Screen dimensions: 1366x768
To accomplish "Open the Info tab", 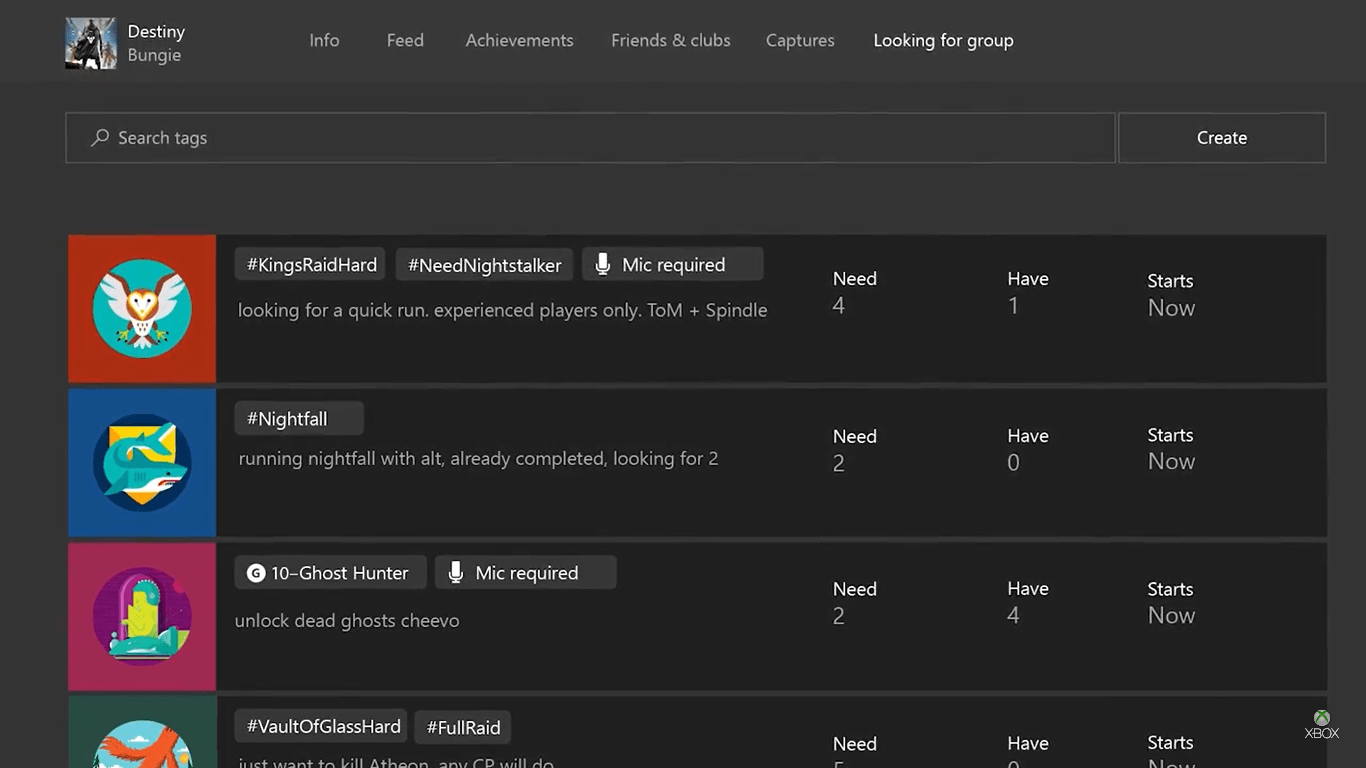I will pyautogui.click(x=324, y=41).
